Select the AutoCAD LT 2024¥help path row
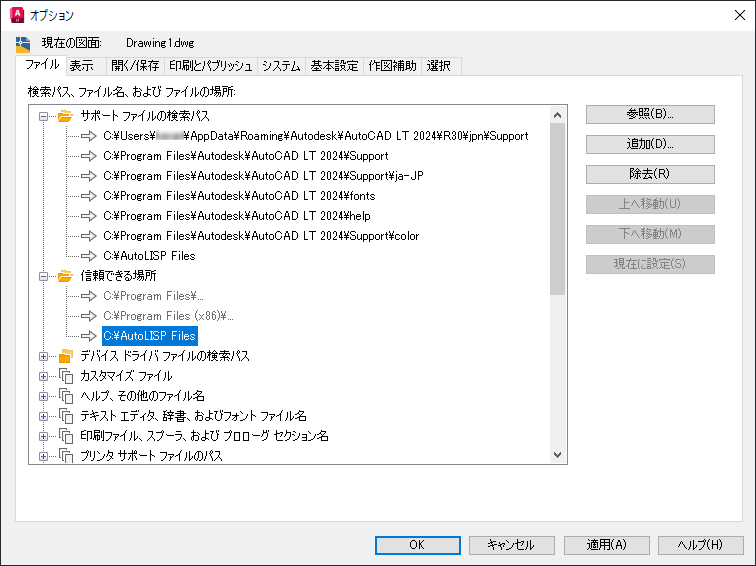The image size is (756, 566). pyautogui.click(x=237, y=216)
